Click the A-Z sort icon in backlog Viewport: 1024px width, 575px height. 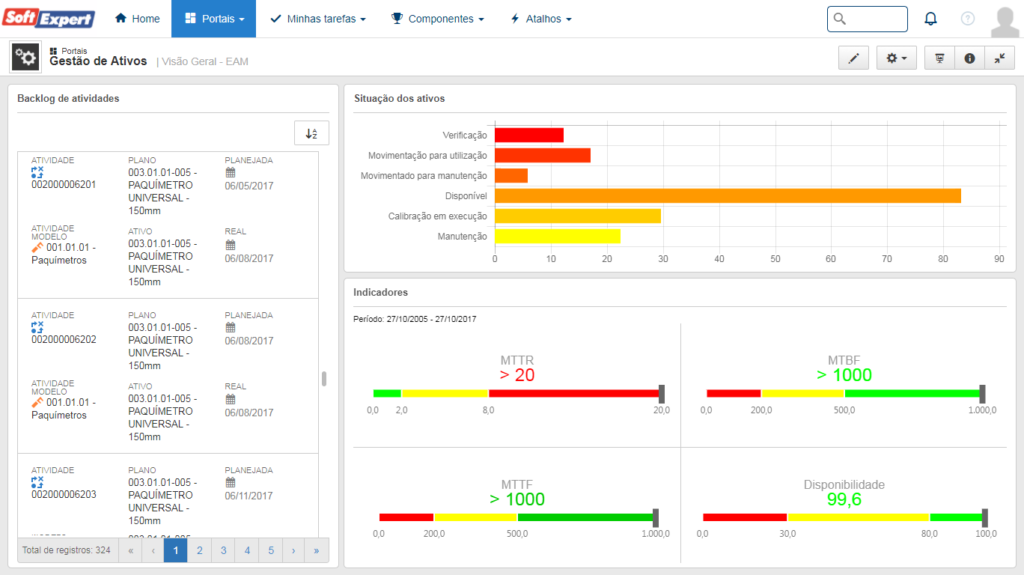311,134
